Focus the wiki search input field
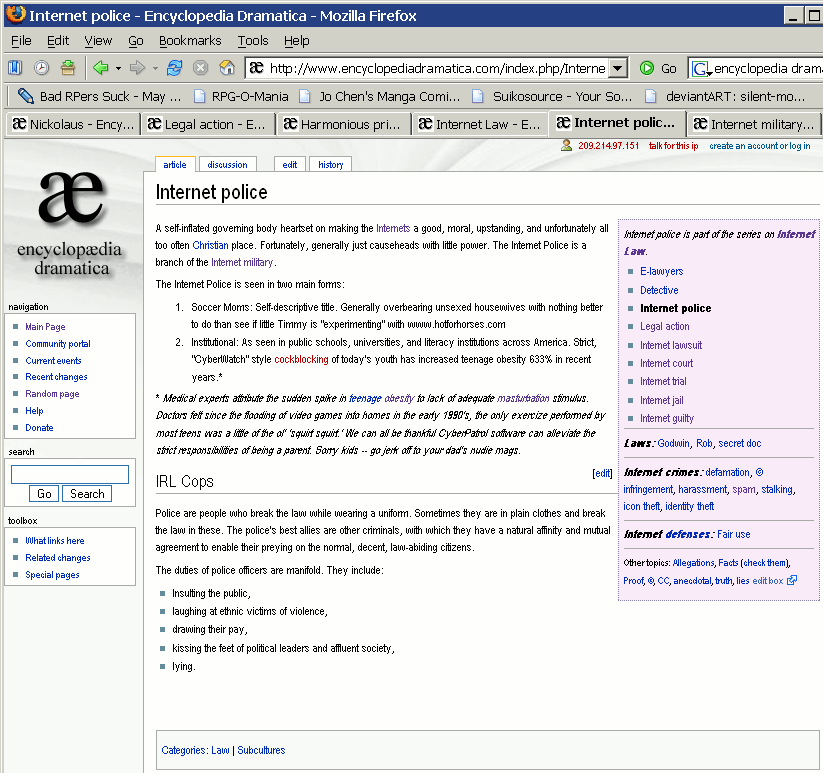Image resolution: width=823 pixels, height=773 pixels. [x=70, y=474]
